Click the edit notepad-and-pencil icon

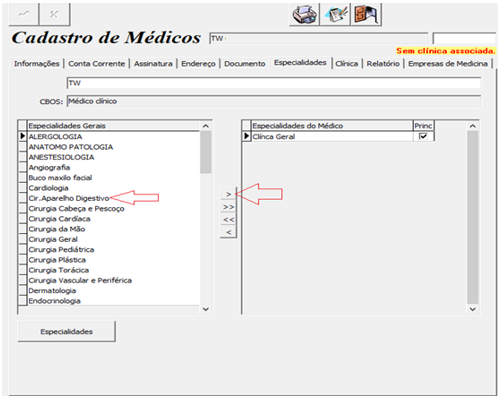click(335, 14)
